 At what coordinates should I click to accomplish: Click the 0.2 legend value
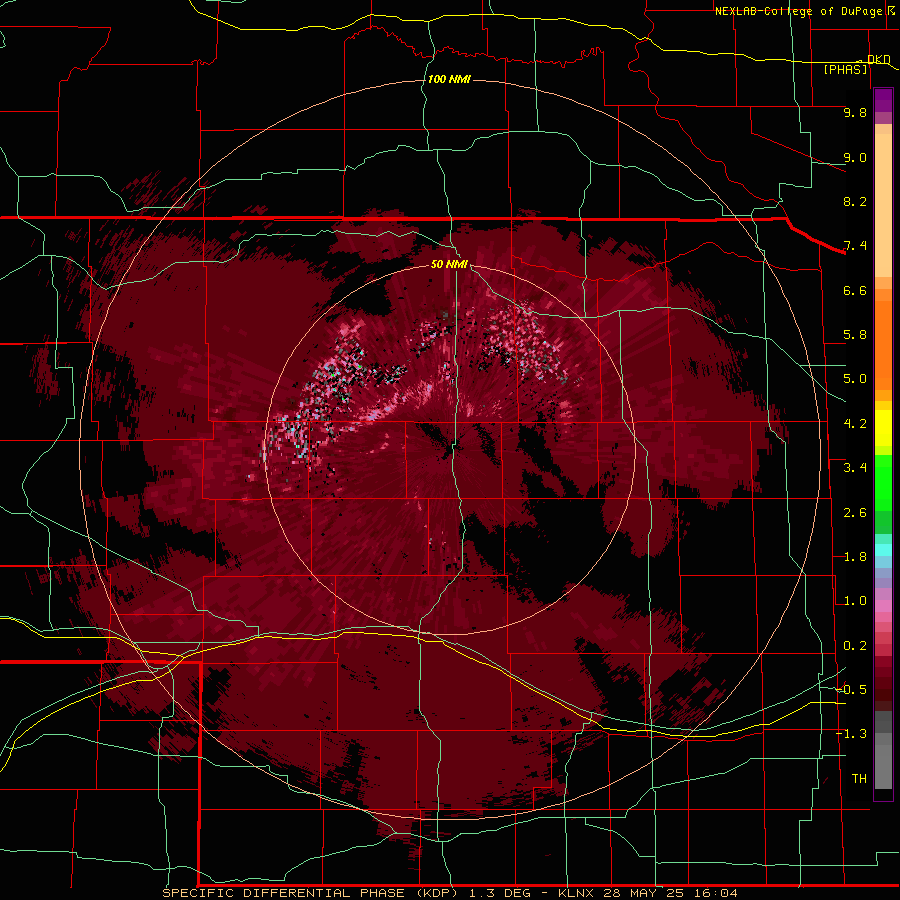click(855, 646)
